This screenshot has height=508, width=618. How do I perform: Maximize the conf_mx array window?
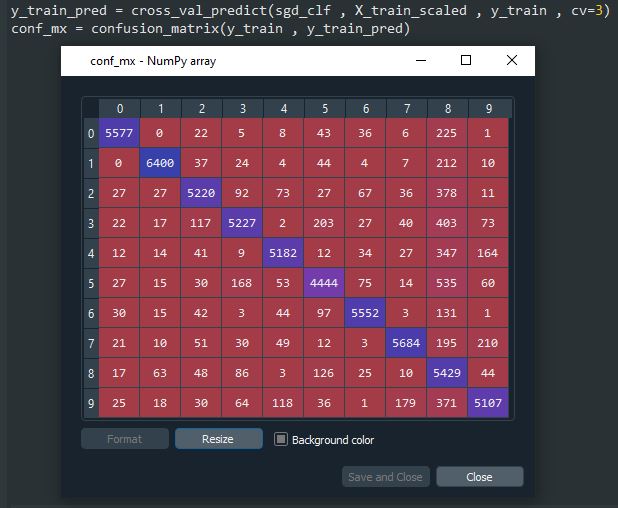tap(465, 61)
